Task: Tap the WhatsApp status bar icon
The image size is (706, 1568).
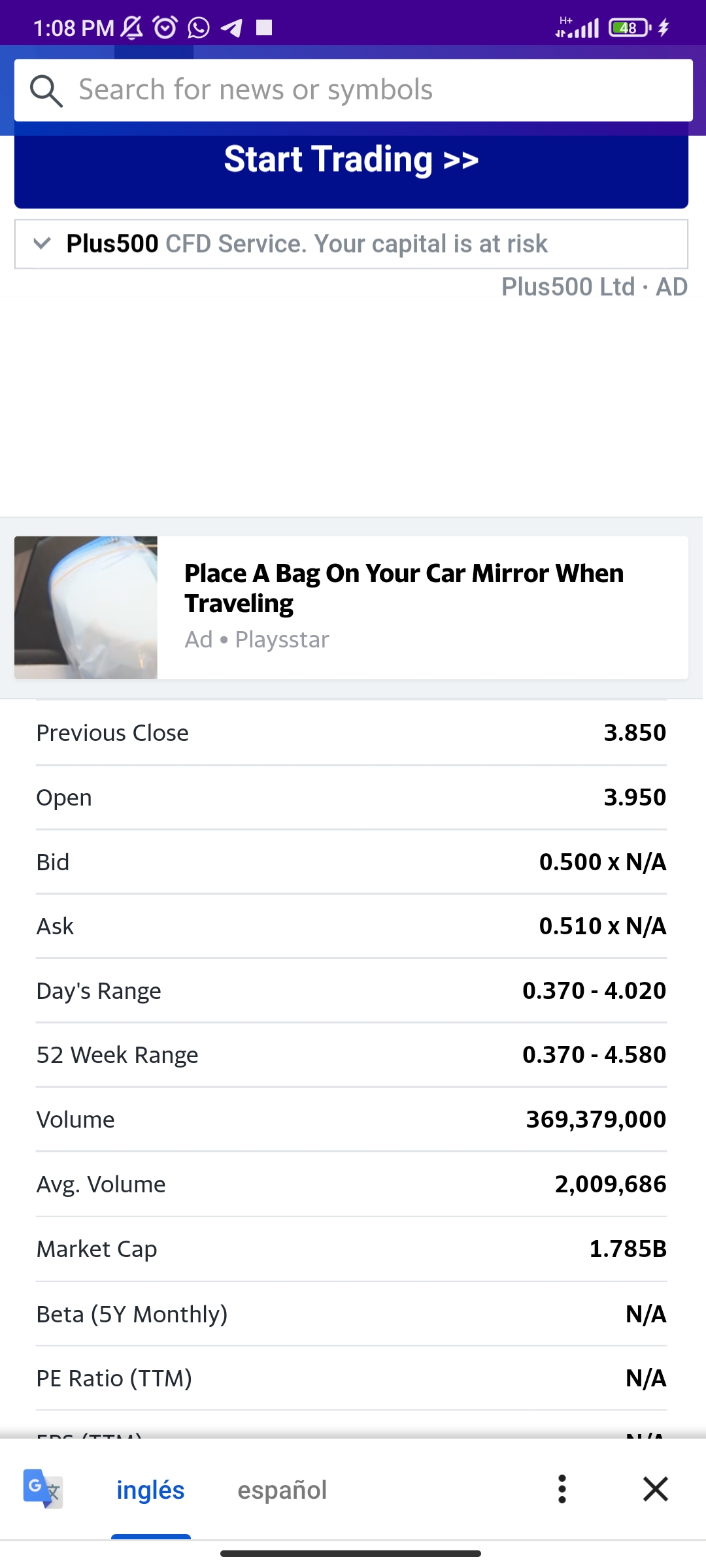Action: [x=199, y=27]
